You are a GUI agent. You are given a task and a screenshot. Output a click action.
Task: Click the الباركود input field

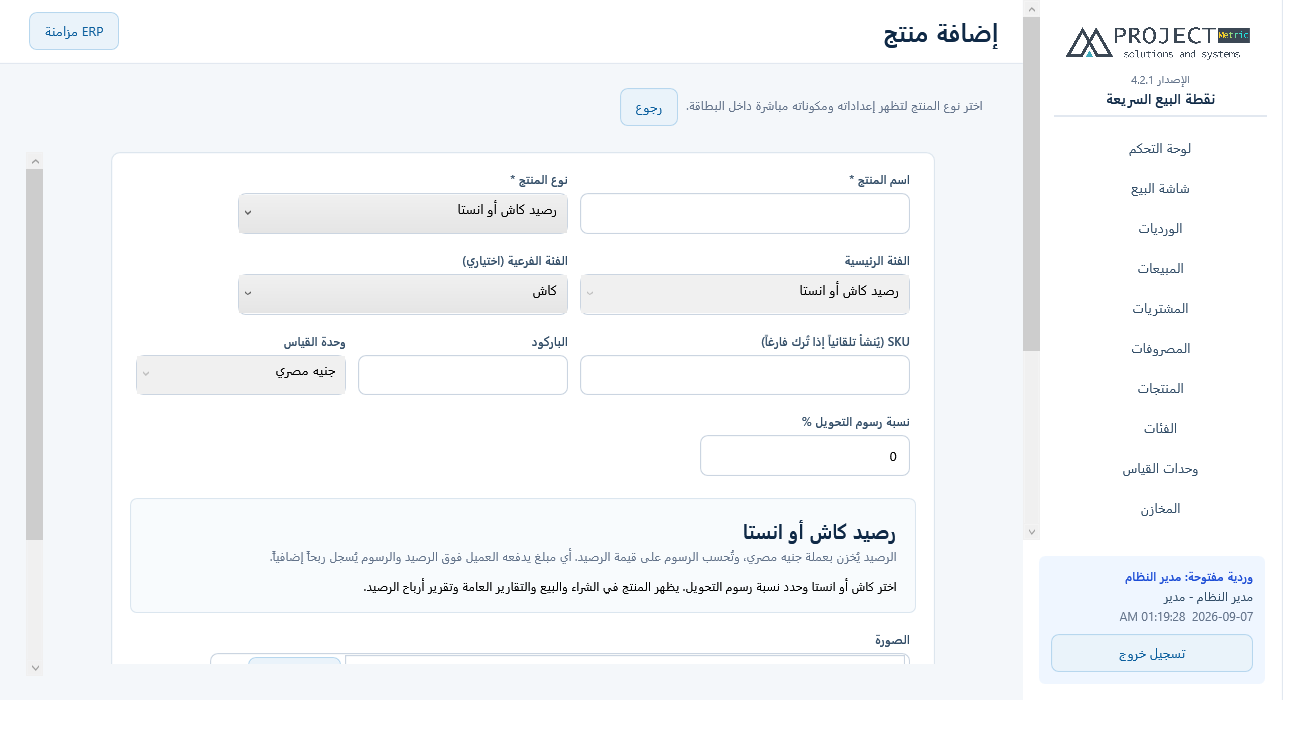pos(463,375)
